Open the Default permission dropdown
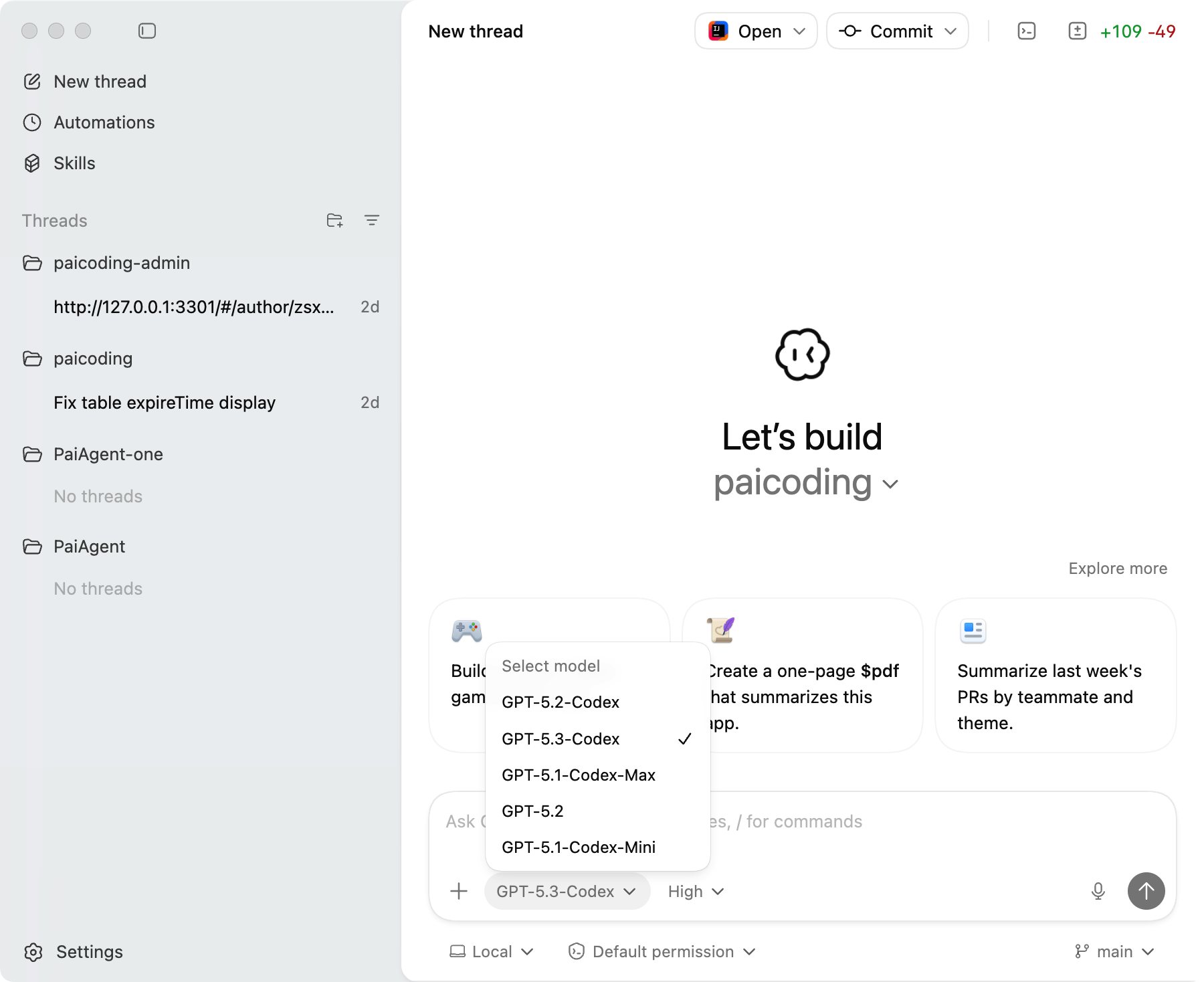 [x=662, y=951]
